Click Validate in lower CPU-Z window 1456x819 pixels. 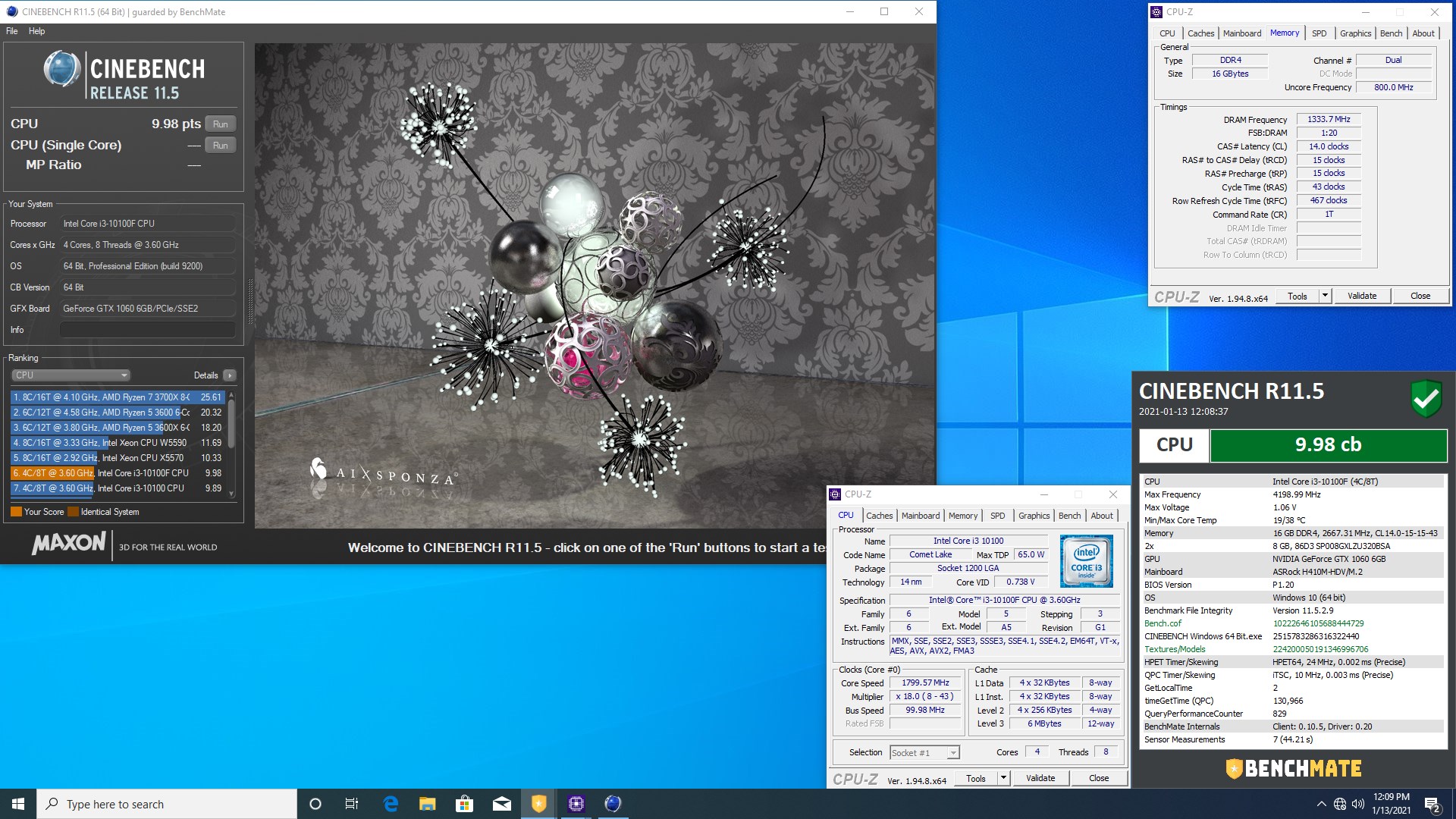point(1040,779)
